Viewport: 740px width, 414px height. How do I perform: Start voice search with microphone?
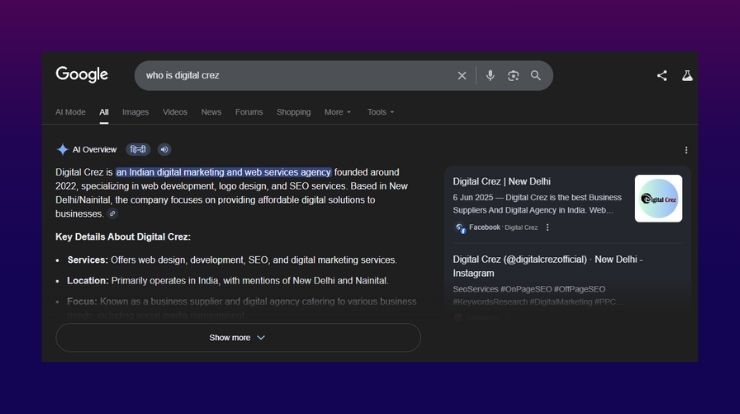pos(490,76)
